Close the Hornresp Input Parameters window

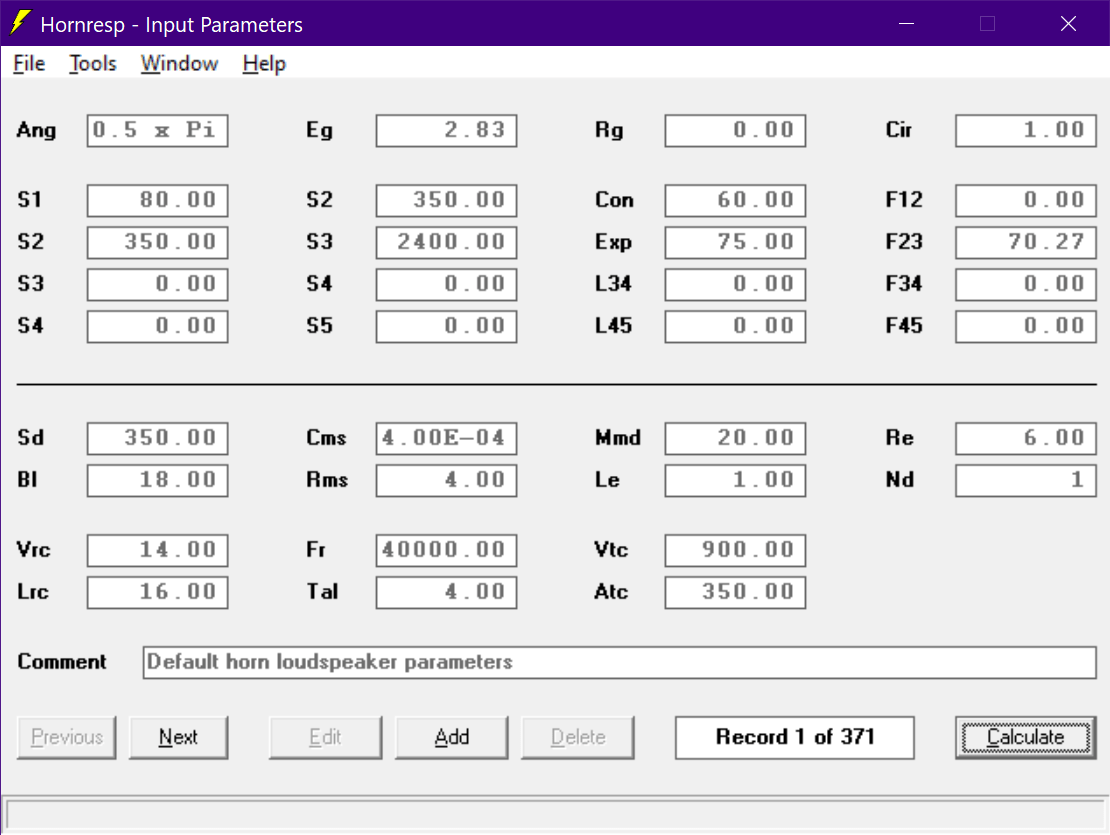pos(1068,23)
